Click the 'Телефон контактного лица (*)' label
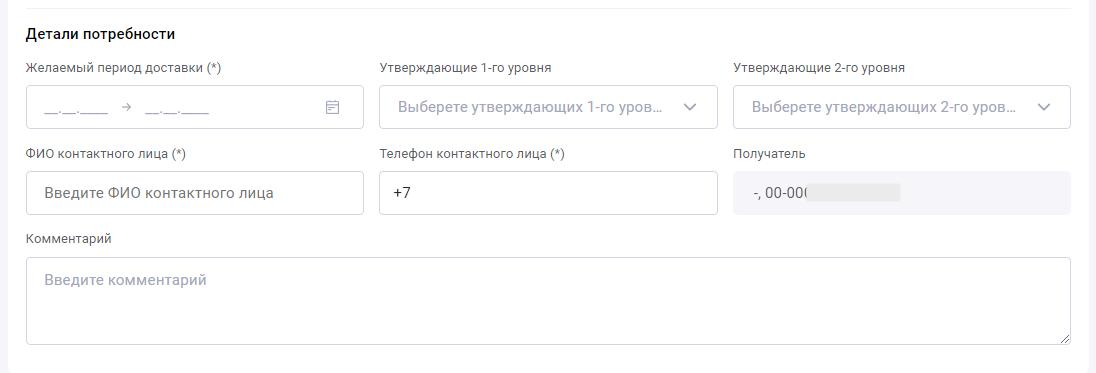The image size is (1096, 373). point(472,154)
